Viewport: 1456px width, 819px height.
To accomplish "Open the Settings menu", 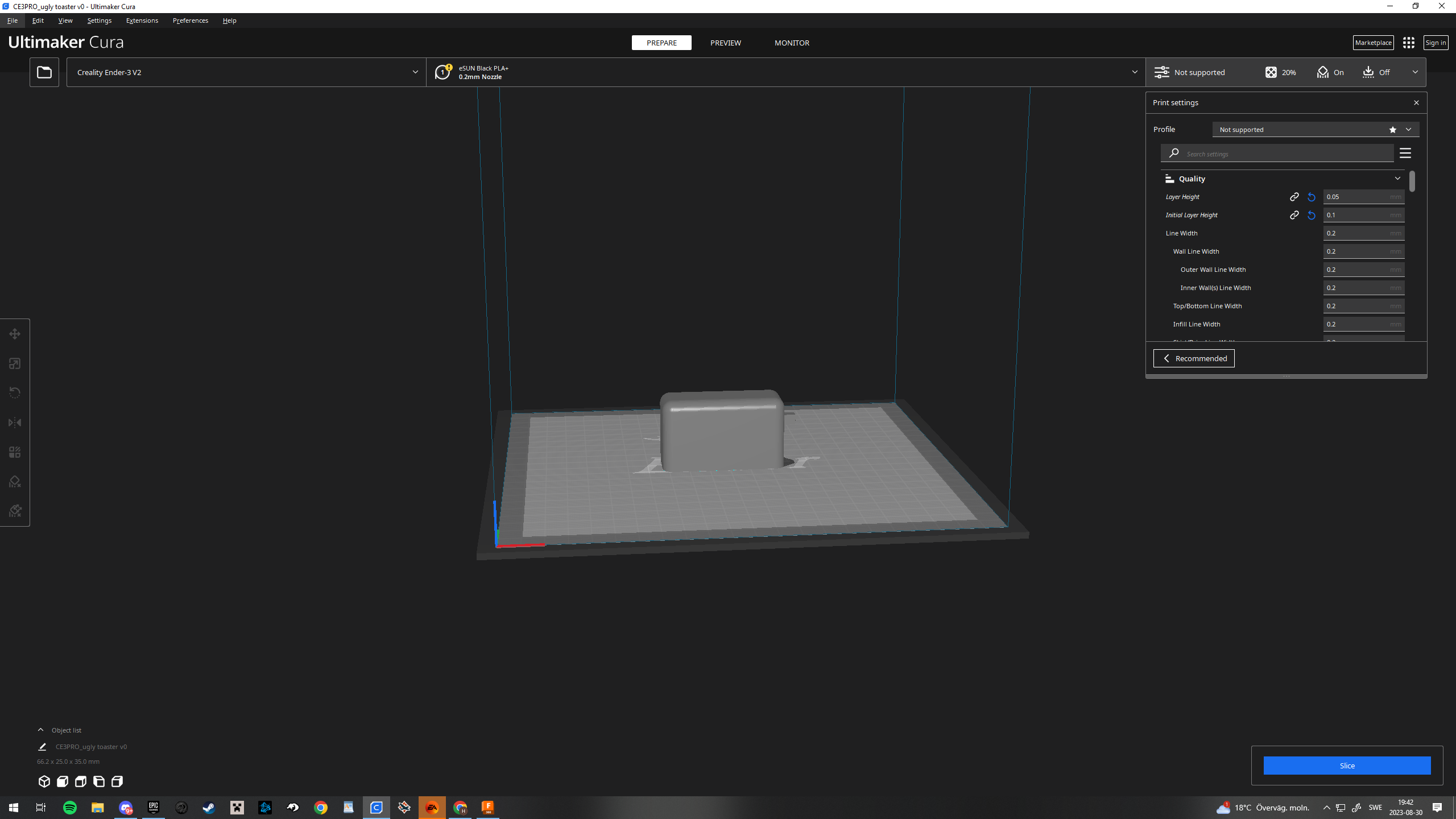I will (100, 20).
